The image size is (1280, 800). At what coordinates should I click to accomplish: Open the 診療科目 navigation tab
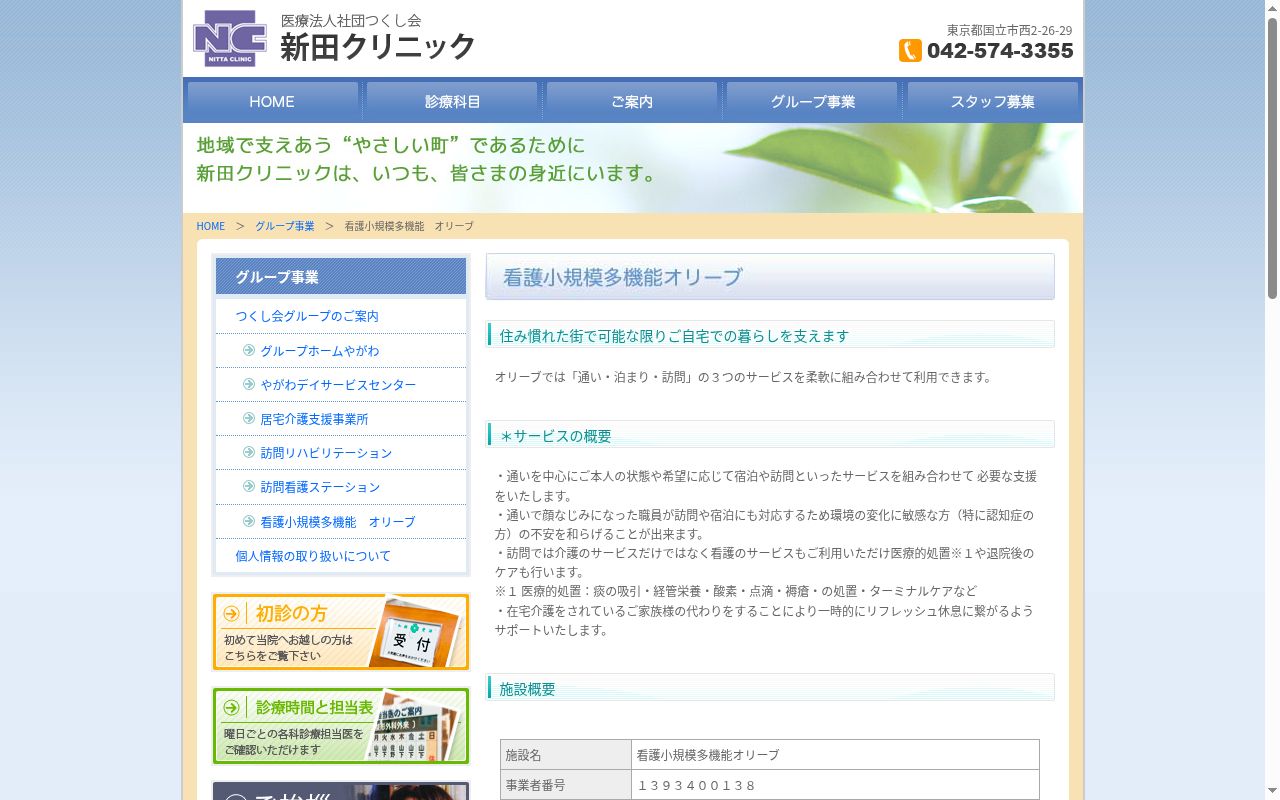click(x=452, y=101)
